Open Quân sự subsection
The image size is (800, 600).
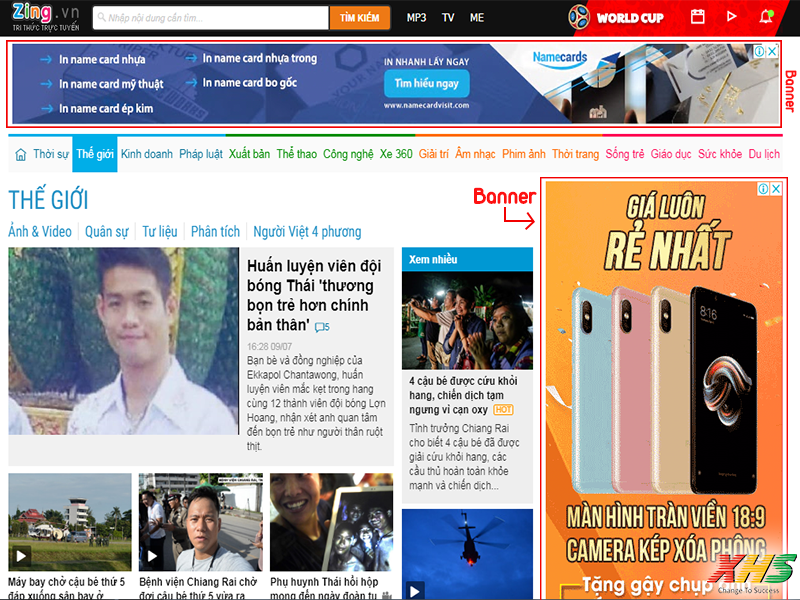pyautogui.click(x=107, y=232)
